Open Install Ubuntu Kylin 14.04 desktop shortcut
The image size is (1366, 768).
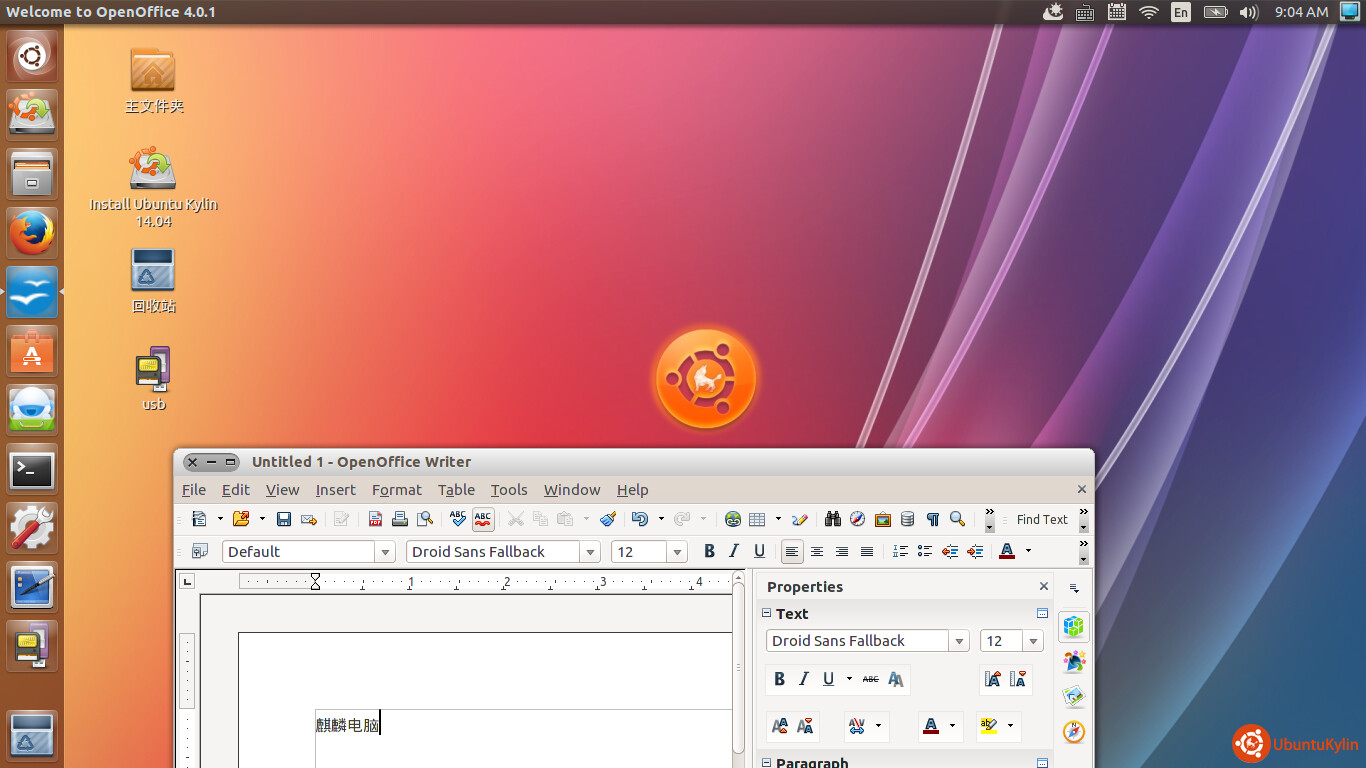click(153, 168)
